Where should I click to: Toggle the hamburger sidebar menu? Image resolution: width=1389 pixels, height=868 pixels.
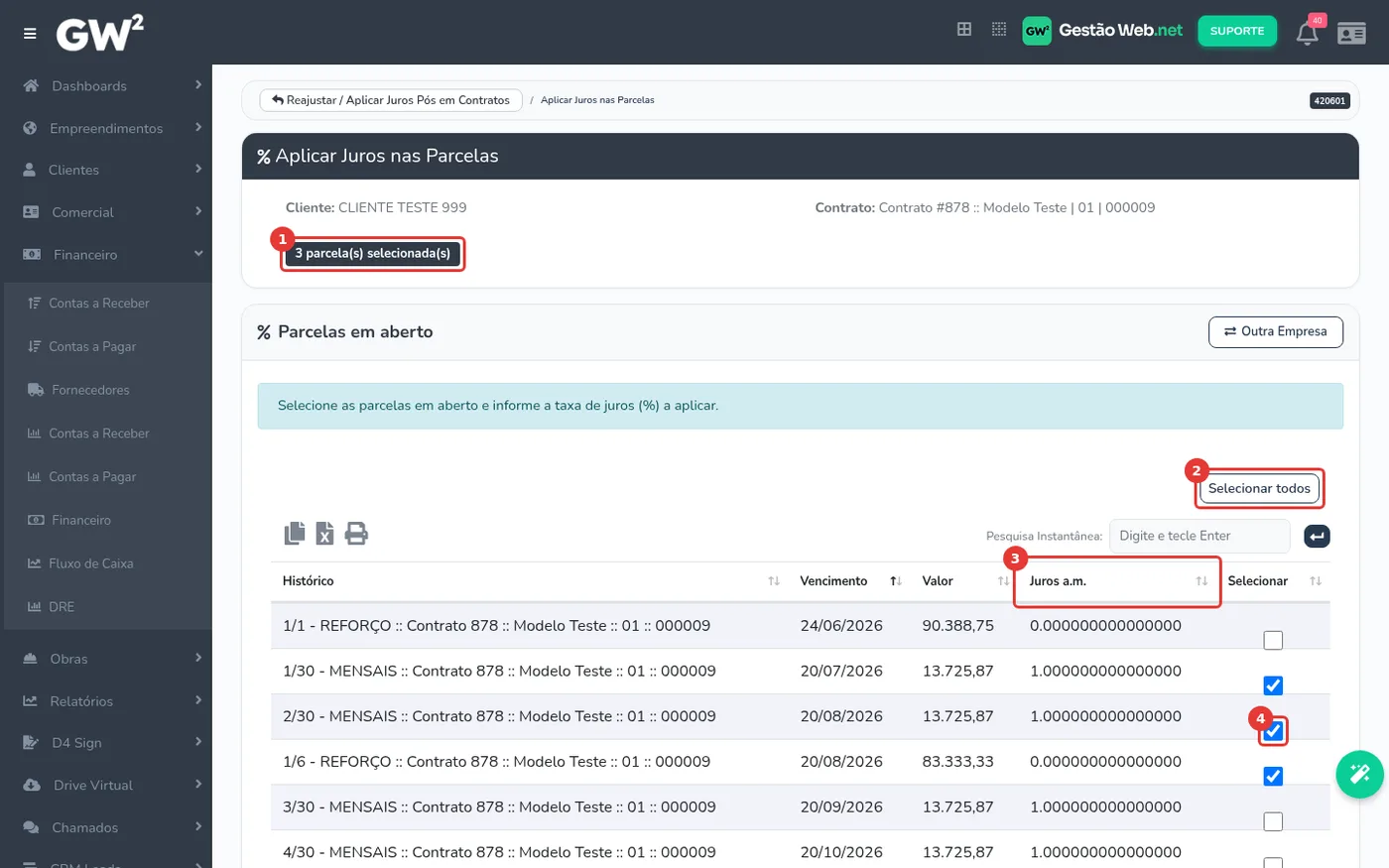30,33
